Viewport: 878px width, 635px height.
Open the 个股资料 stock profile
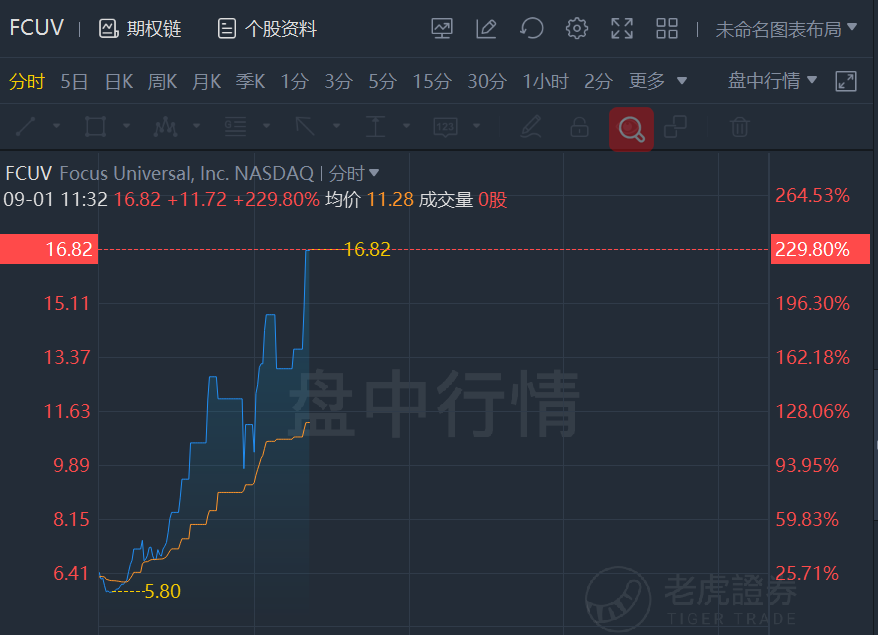(267, 29)
